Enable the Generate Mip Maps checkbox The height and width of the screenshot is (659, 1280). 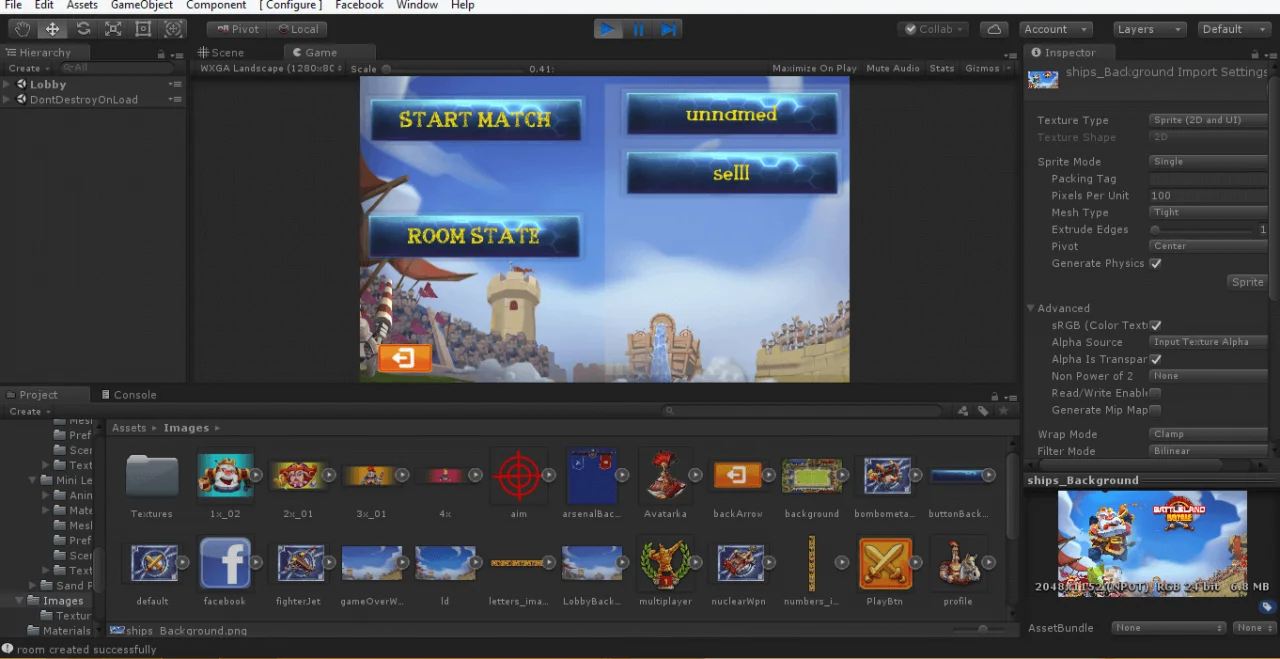point(1155,410)
